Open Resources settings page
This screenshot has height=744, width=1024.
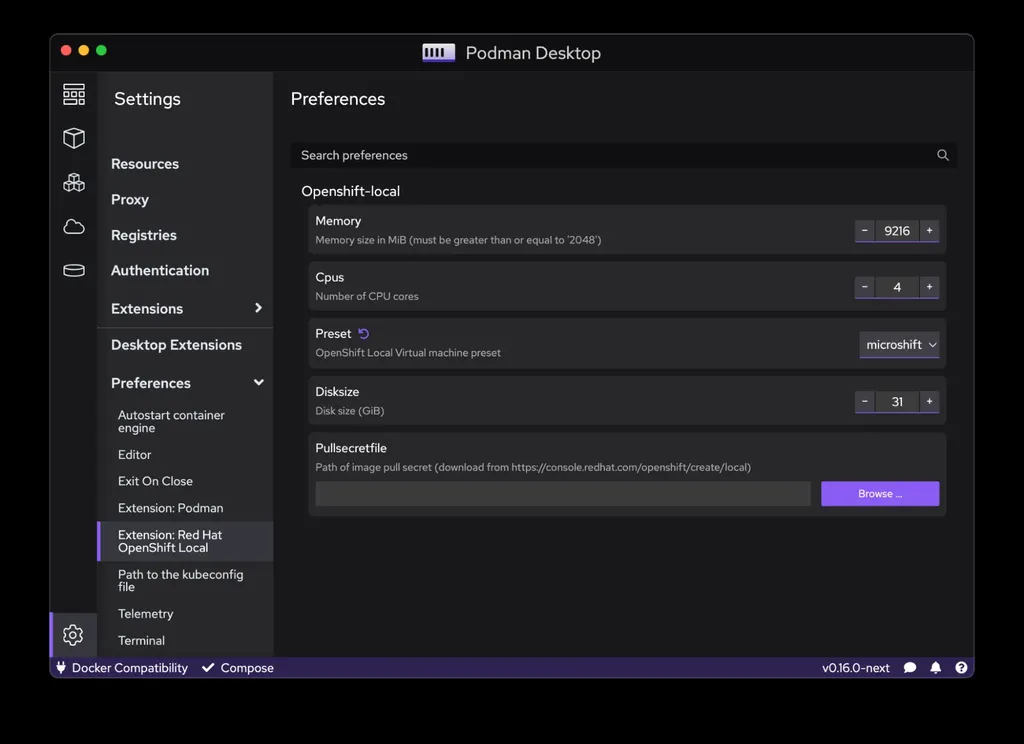(145, 164)
